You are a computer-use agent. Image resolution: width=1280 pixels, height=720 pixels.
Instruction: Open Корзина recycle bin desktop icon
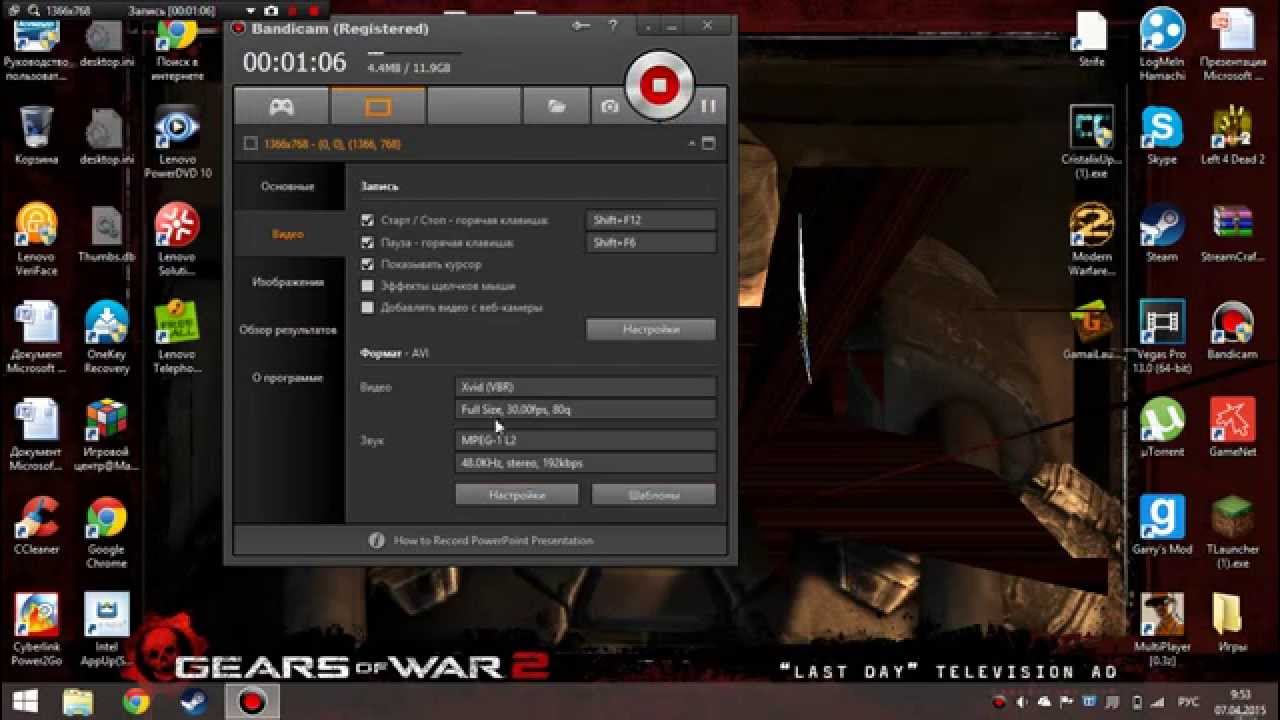point(37,135)
